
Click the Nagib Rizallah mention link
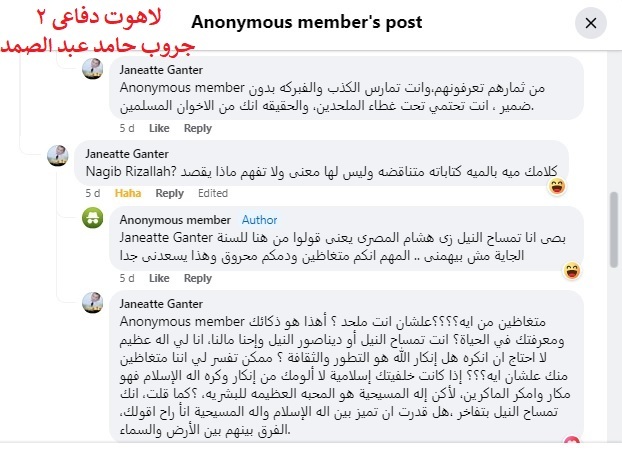tap(131, 171)
